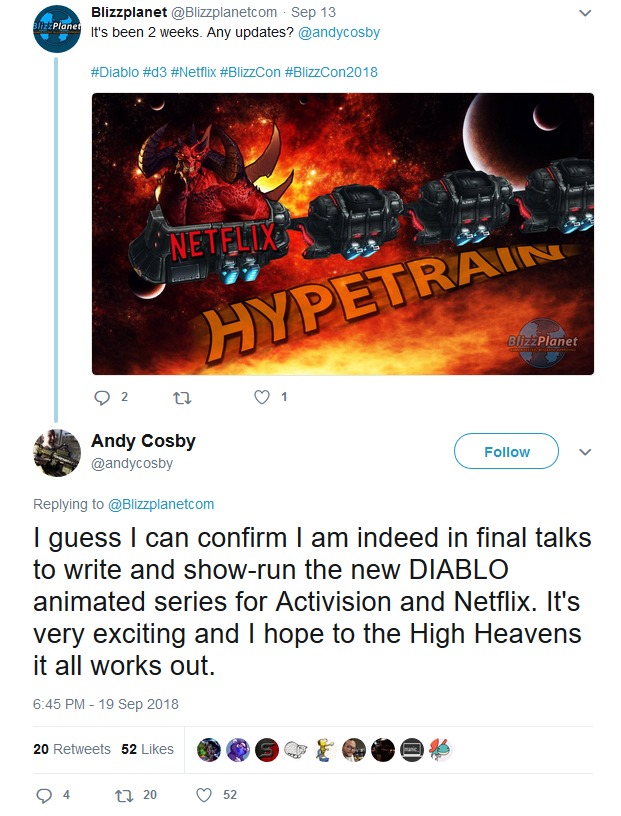
Task: Expand the chevron menu beside Follow button
Action: [x=585, y=452]
